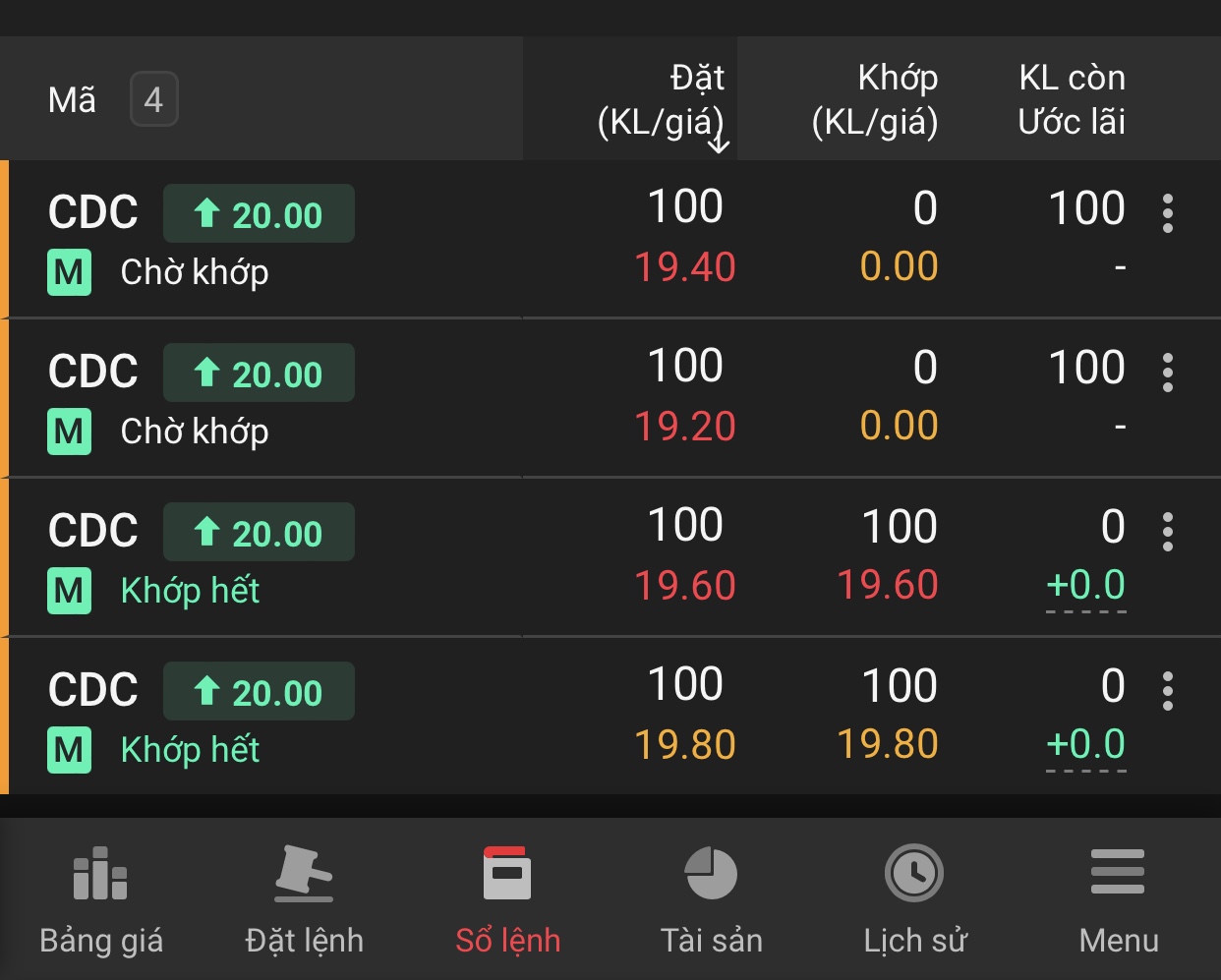The width and height of the screenshot is (1221, 980).
Task: Tap the Khớp hết status of 19.60 order
Action: tap(190, 591)
